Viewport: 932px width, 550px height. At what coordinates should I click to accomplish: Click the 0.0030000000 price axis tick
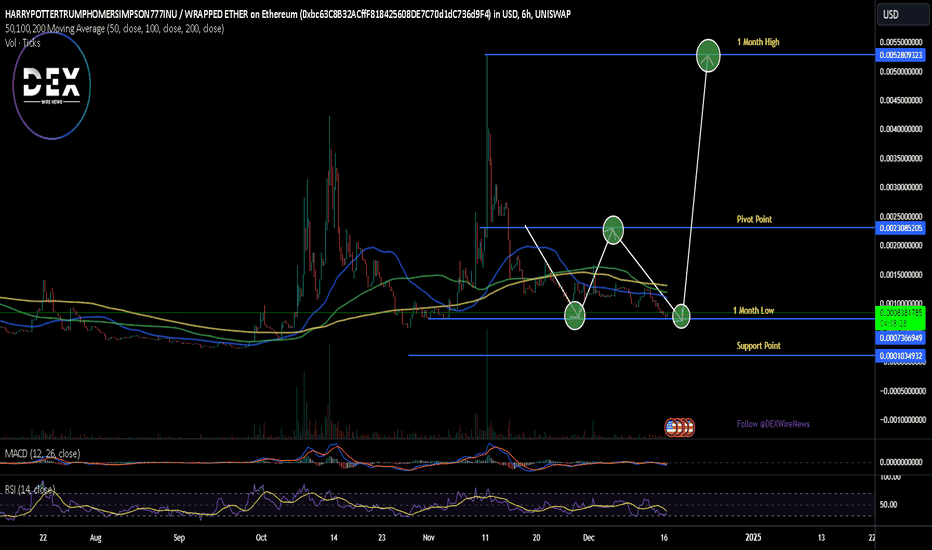point(901,187)
